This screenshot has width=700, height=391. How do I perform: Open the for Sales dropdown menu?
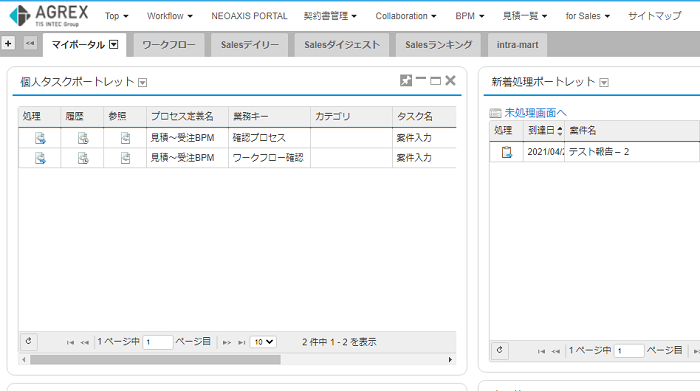(x=588, y=16)
